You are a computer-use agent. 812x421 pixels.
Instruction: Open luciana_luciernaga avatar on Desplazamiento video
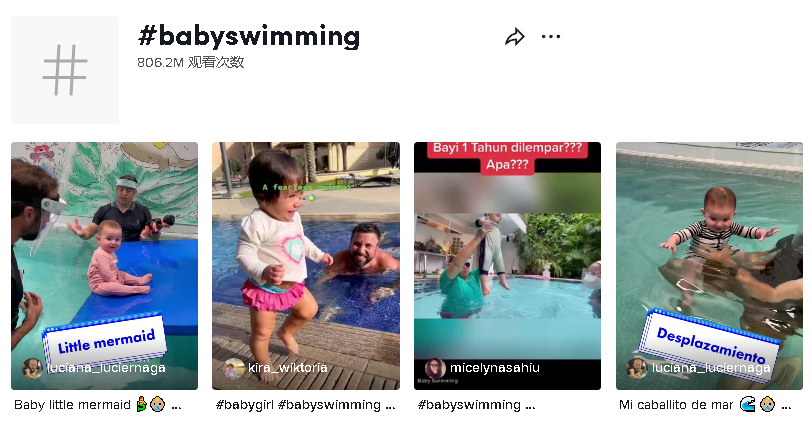tap(637, 368)
